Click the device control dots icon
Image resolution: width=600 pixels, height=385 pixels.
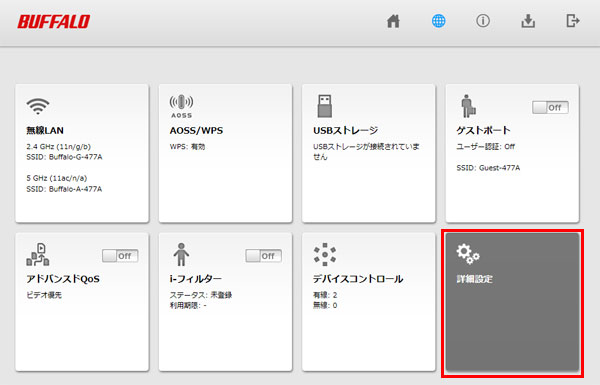tap(325, 254)
